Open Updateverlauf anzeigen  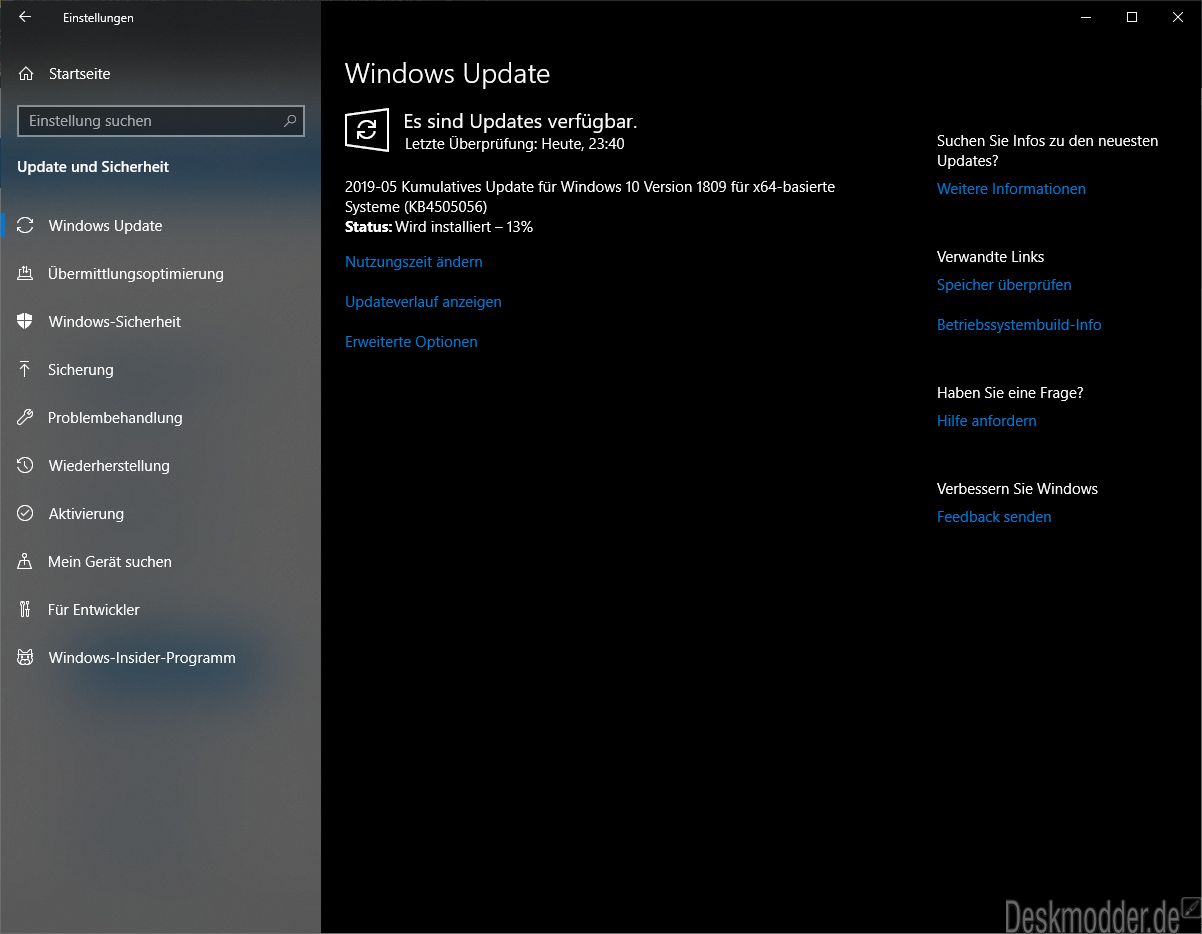pos(423,302)
